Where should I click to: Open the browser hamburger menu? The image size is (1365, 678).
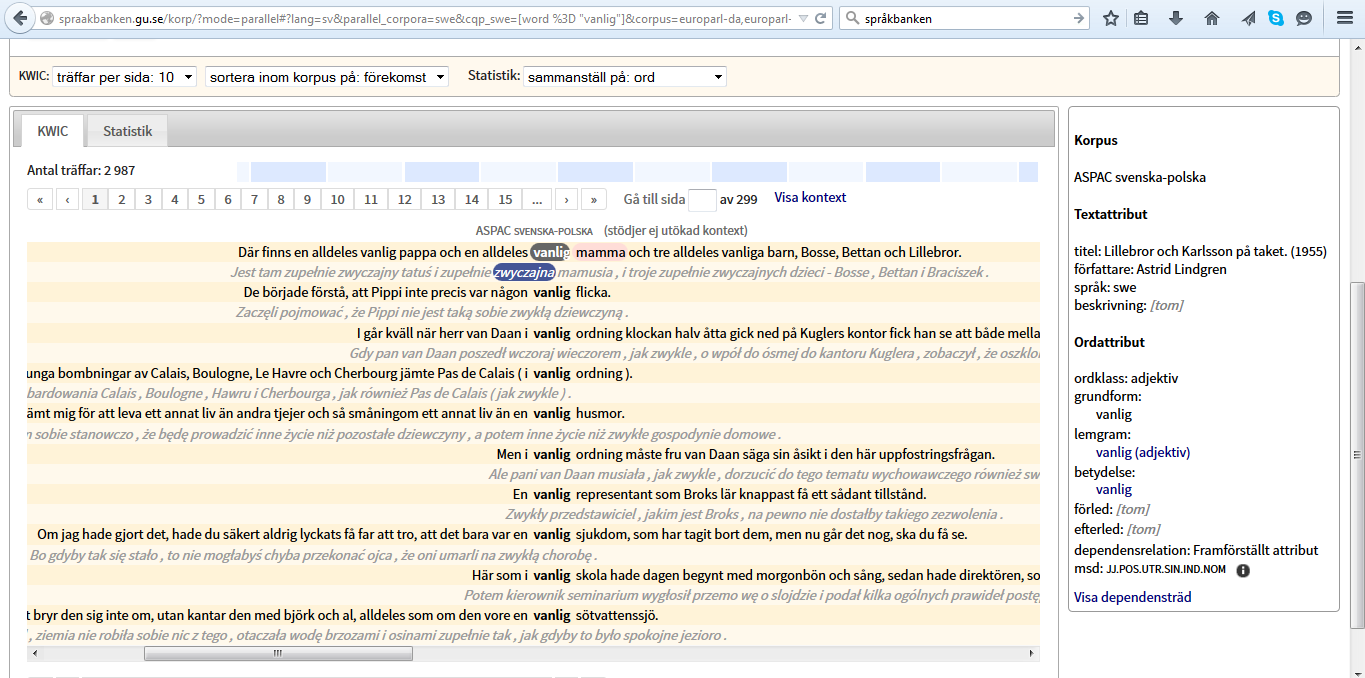tap(1346, 18)
